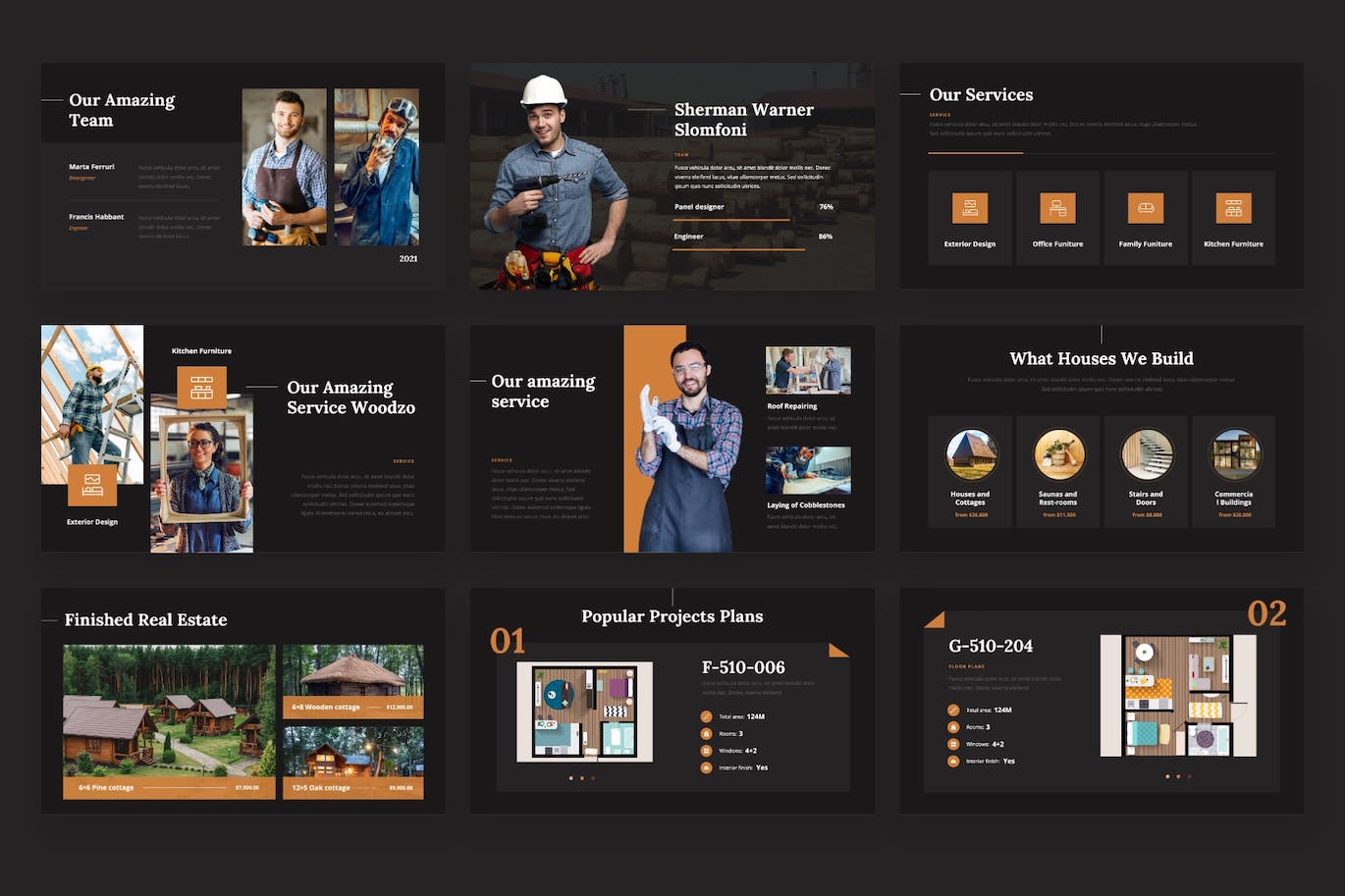Image resolution: width=1345 pixels, height=896 pixels.
Task: Click the Rooms house icon on the G-510-204 slide
Action: pyautogui.click(x=953, y=726)
